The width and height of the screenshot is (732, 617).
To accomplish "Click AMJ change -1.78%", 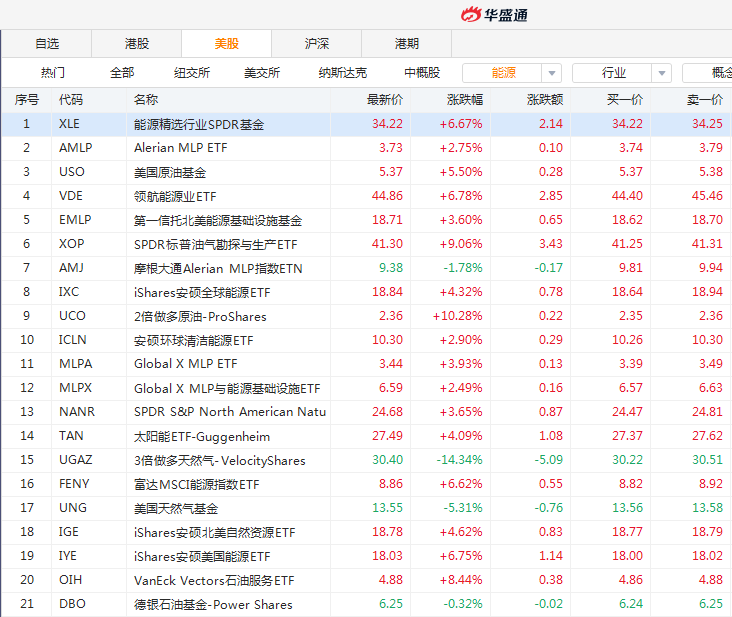I will tap(463, 267).
